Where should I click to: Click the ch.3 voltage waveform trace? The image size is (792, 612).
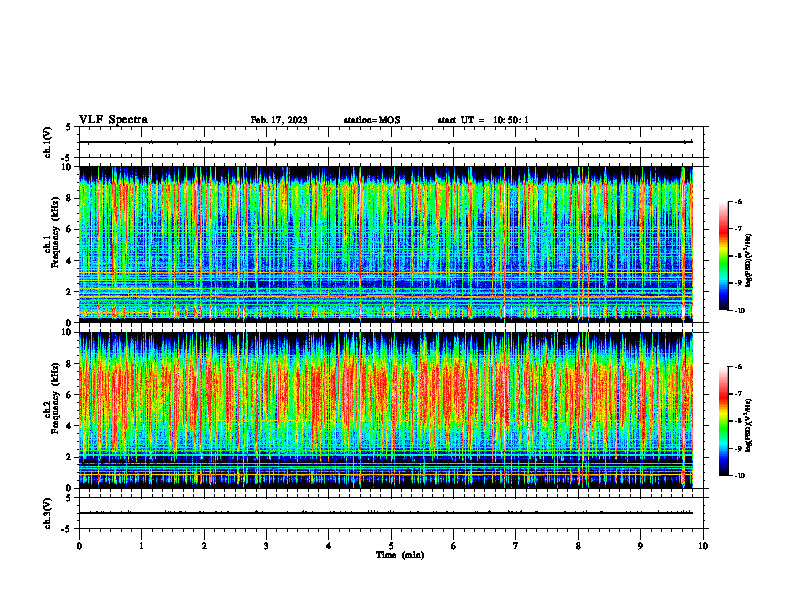tap(386, 513)
